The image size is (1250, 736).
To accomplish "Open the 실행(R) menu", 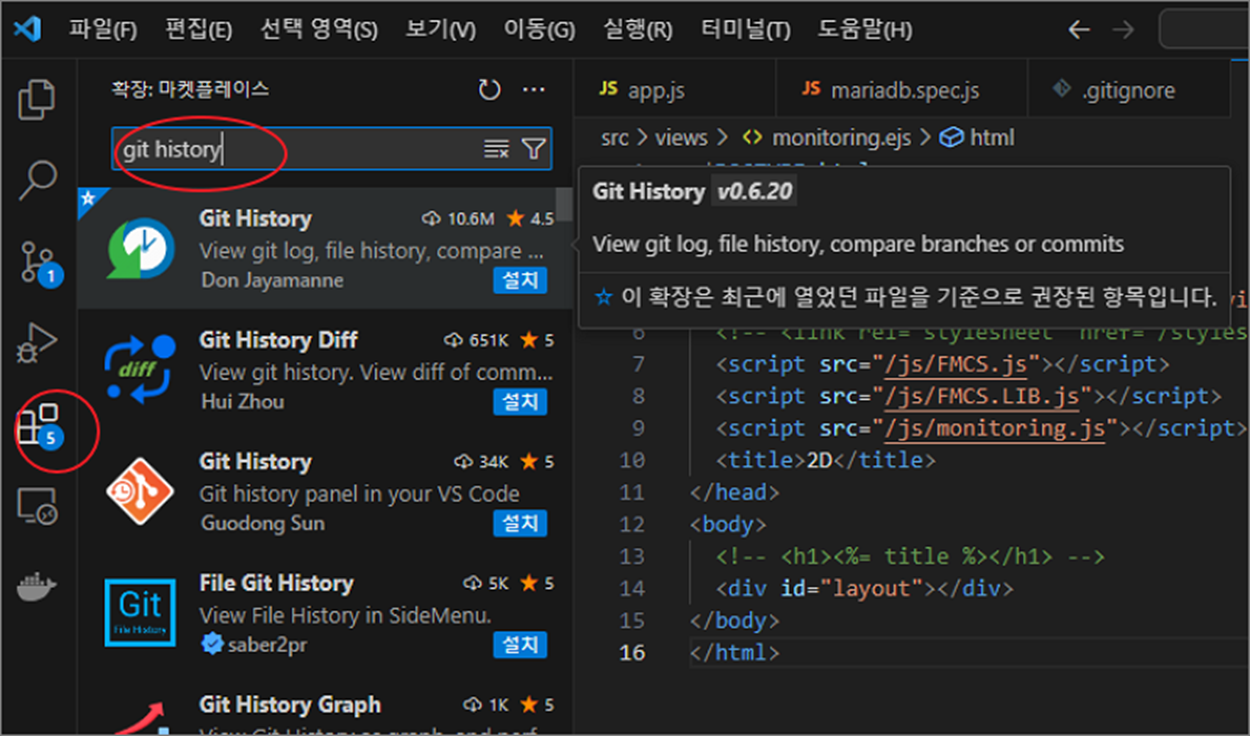I will (638, 30).
